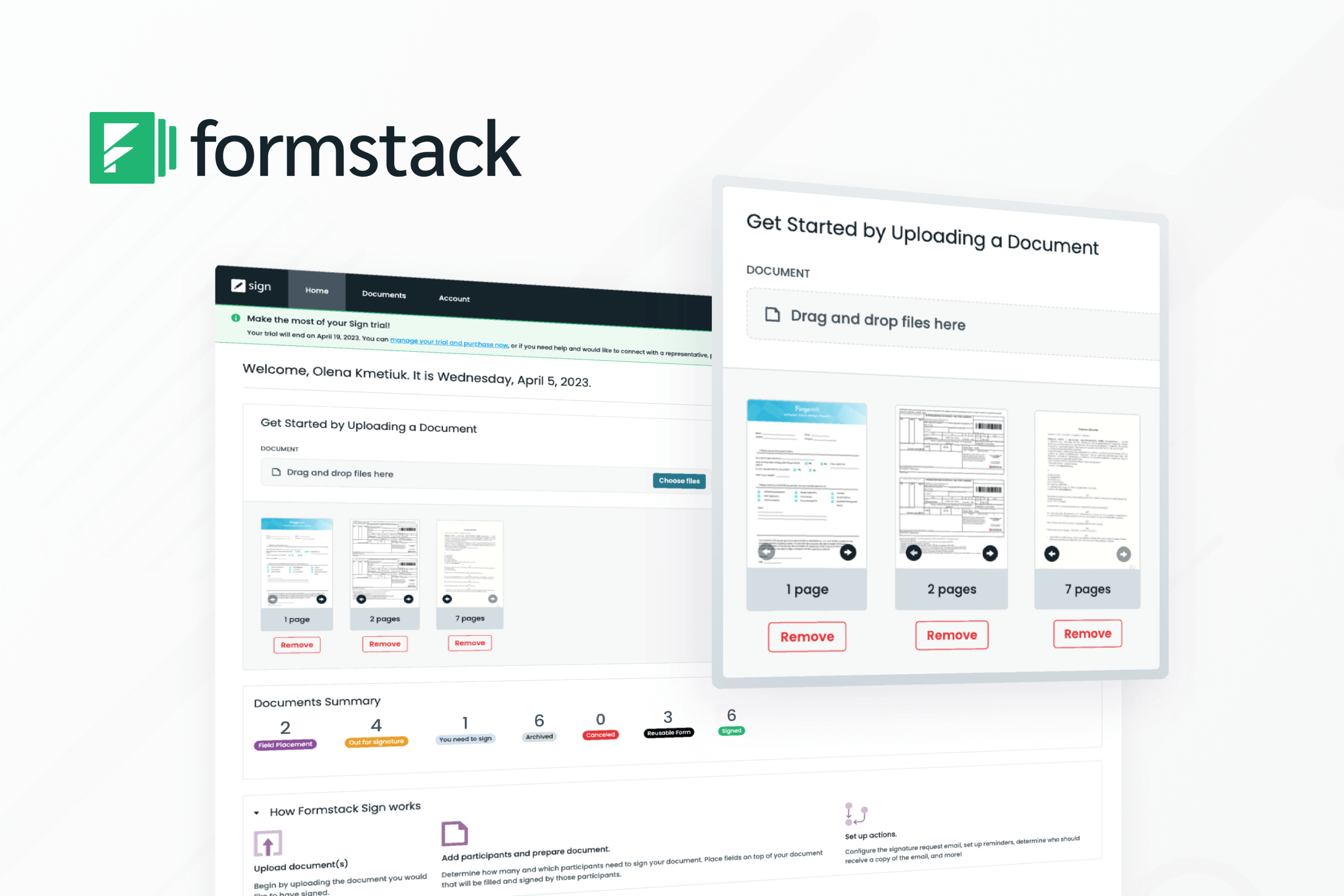Image resolution: width=1344 pixels, height=896 pixels.
Task: Click next arrow on large 7 pages thumbnail
Action: pos(1123,554)
